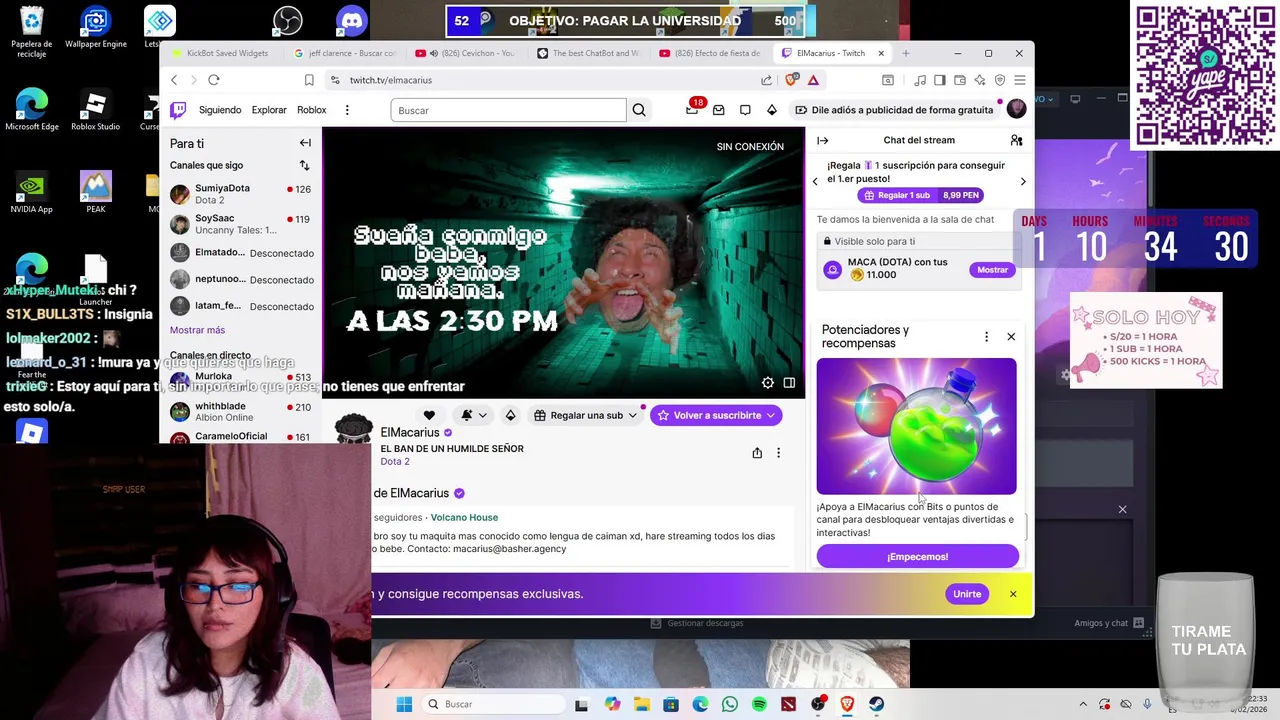Viewport: 1280px width, 720px height.
Task: Open the Potenciadores panel options menu
Action: click(x=986, y=337)
